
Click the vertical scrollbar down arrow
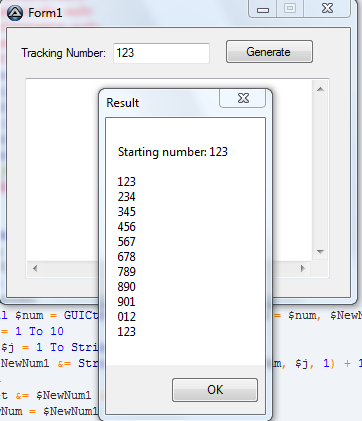pyautogui.click(x=320, y=252)
